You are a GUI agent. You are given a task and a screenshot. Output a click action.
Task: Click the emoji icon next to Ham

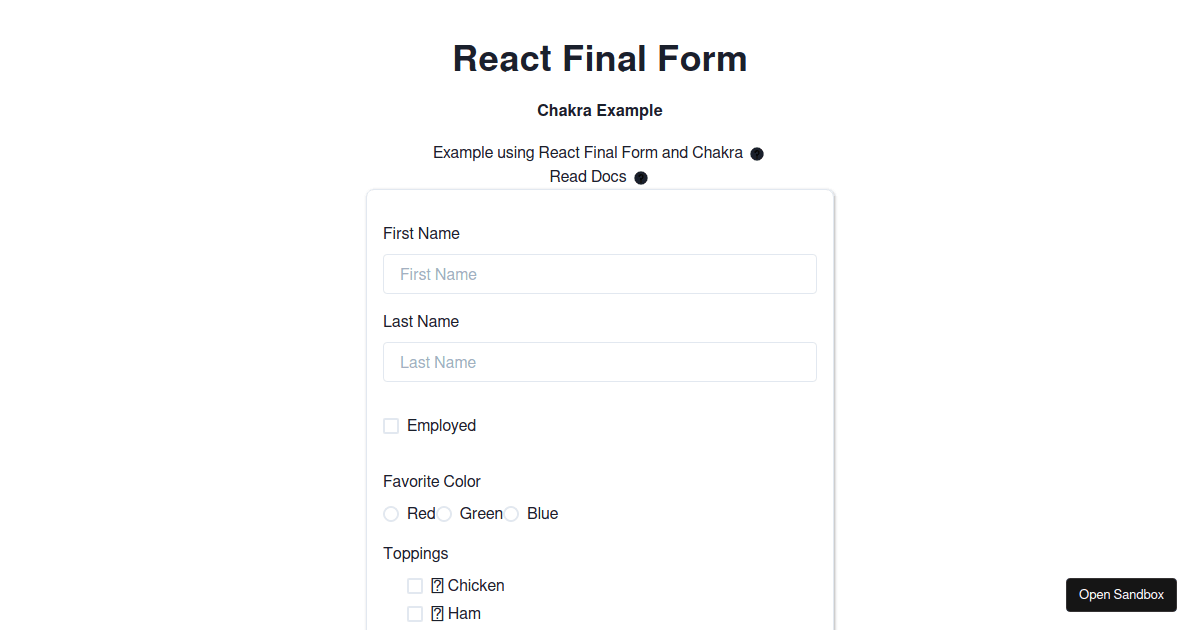[x=436, y=613]
